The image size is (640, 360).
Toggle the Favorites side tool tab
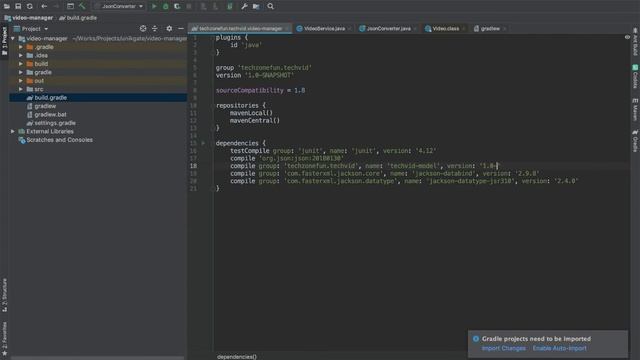(4, 338)
